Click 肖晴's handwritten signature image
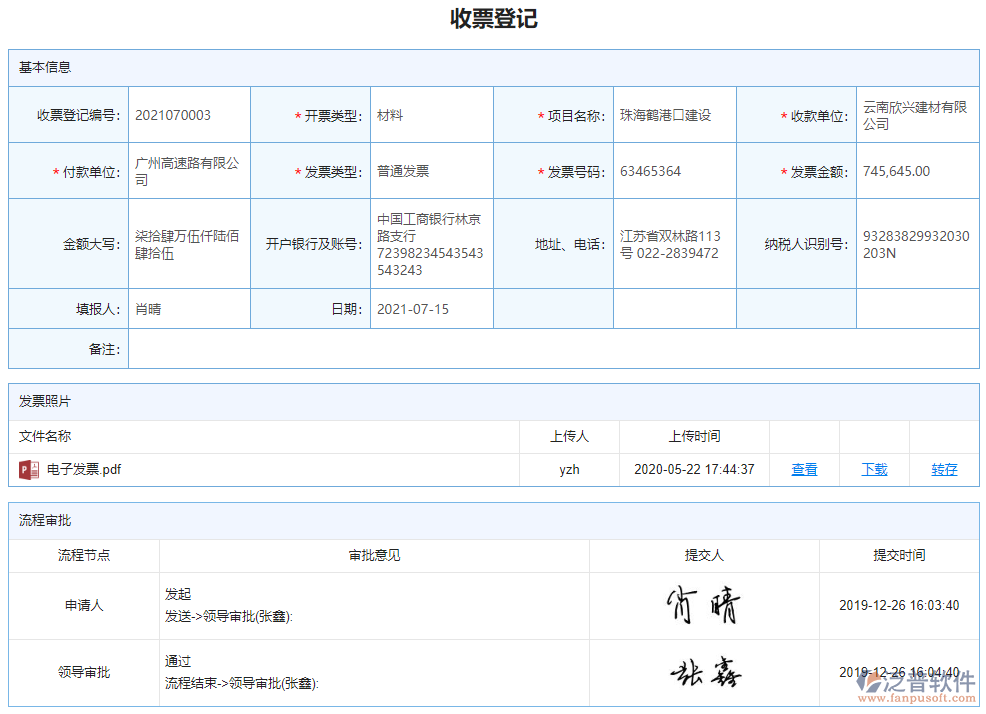Viewport: 986px width, 714px height. pyautogui.click(x=705, y=601)
